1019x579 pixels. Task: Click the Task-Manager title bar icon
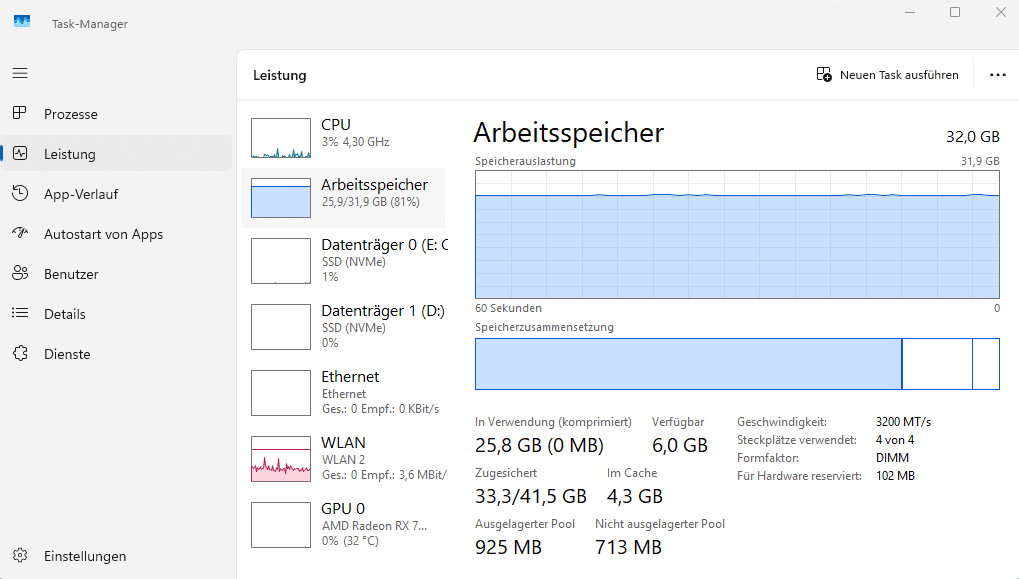(x=21, y=20)
